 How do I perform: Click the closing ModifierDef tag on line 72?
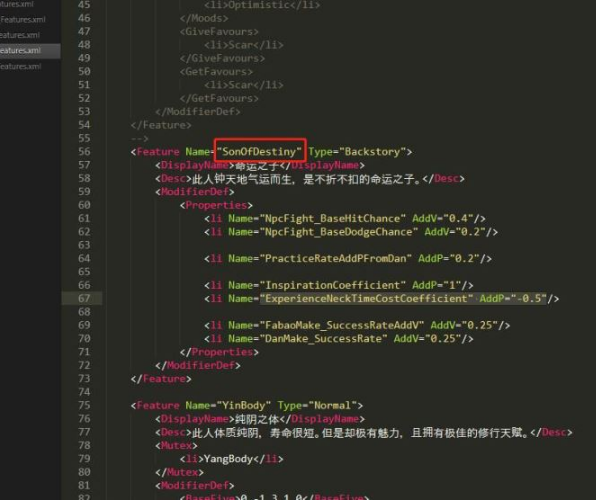(198, 365)
